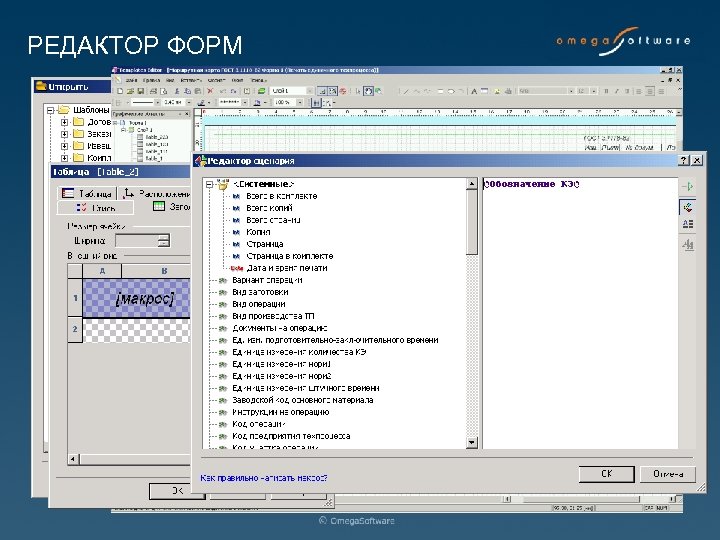Open zoom 100% dropdown
This screenshot has width=720, height=540.
point(300,102)
